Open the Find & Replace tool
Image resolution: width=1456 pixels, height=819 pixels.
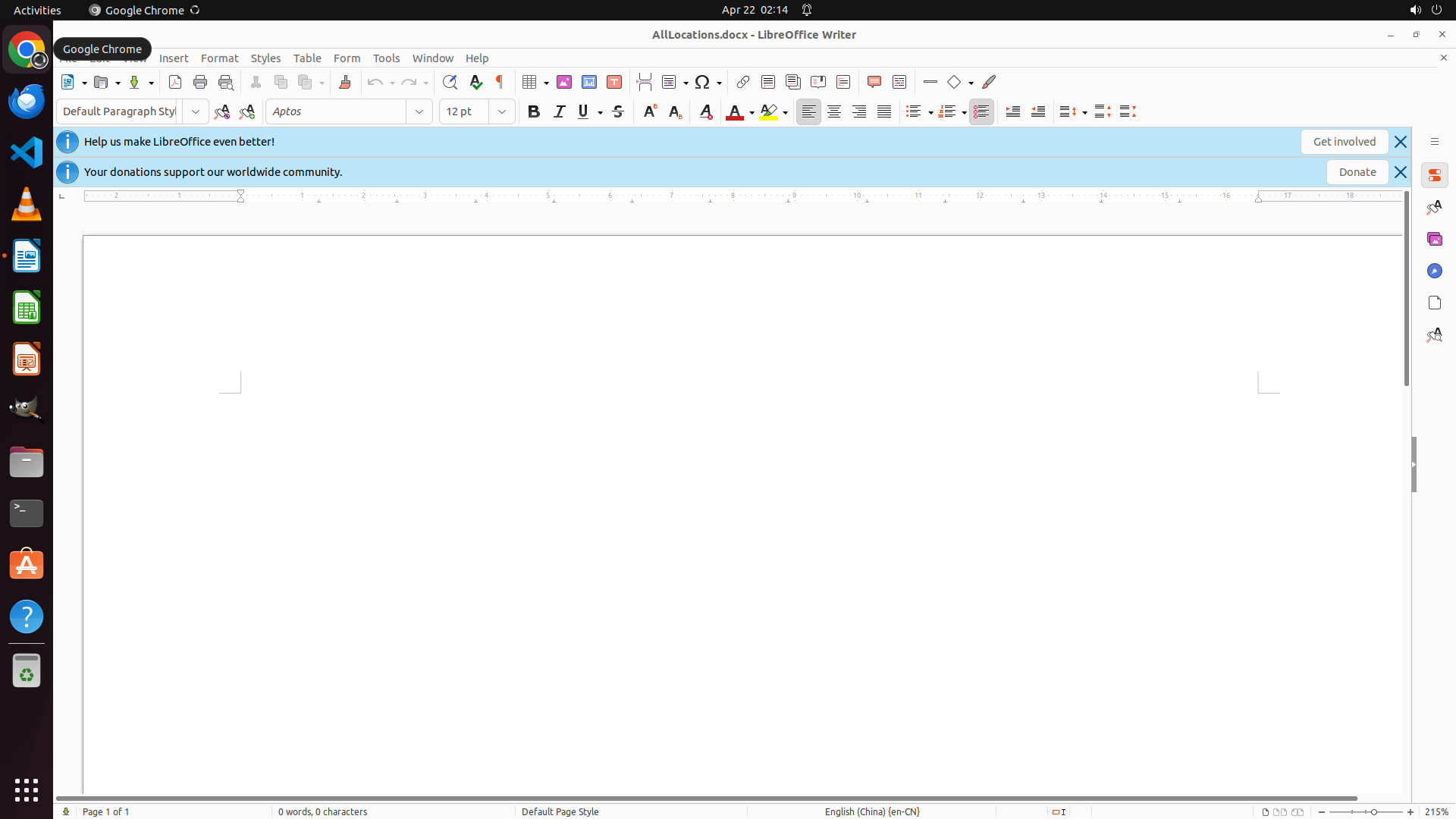450,82
